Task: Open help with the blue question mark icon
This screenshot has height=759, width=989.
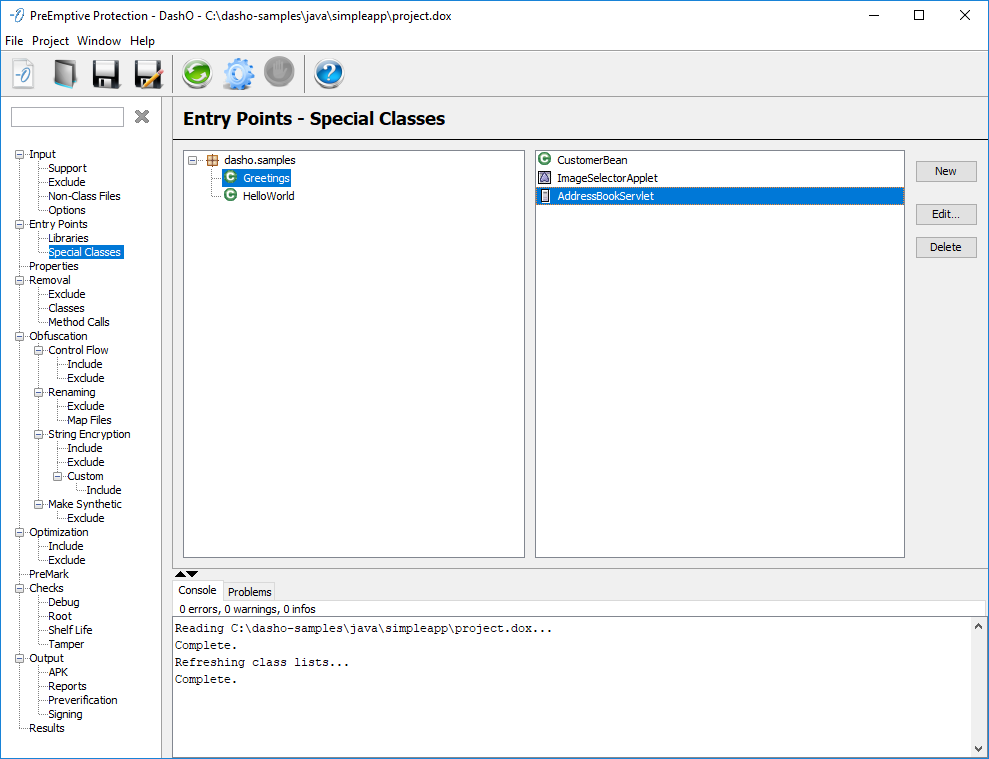Action: (329, 74)
